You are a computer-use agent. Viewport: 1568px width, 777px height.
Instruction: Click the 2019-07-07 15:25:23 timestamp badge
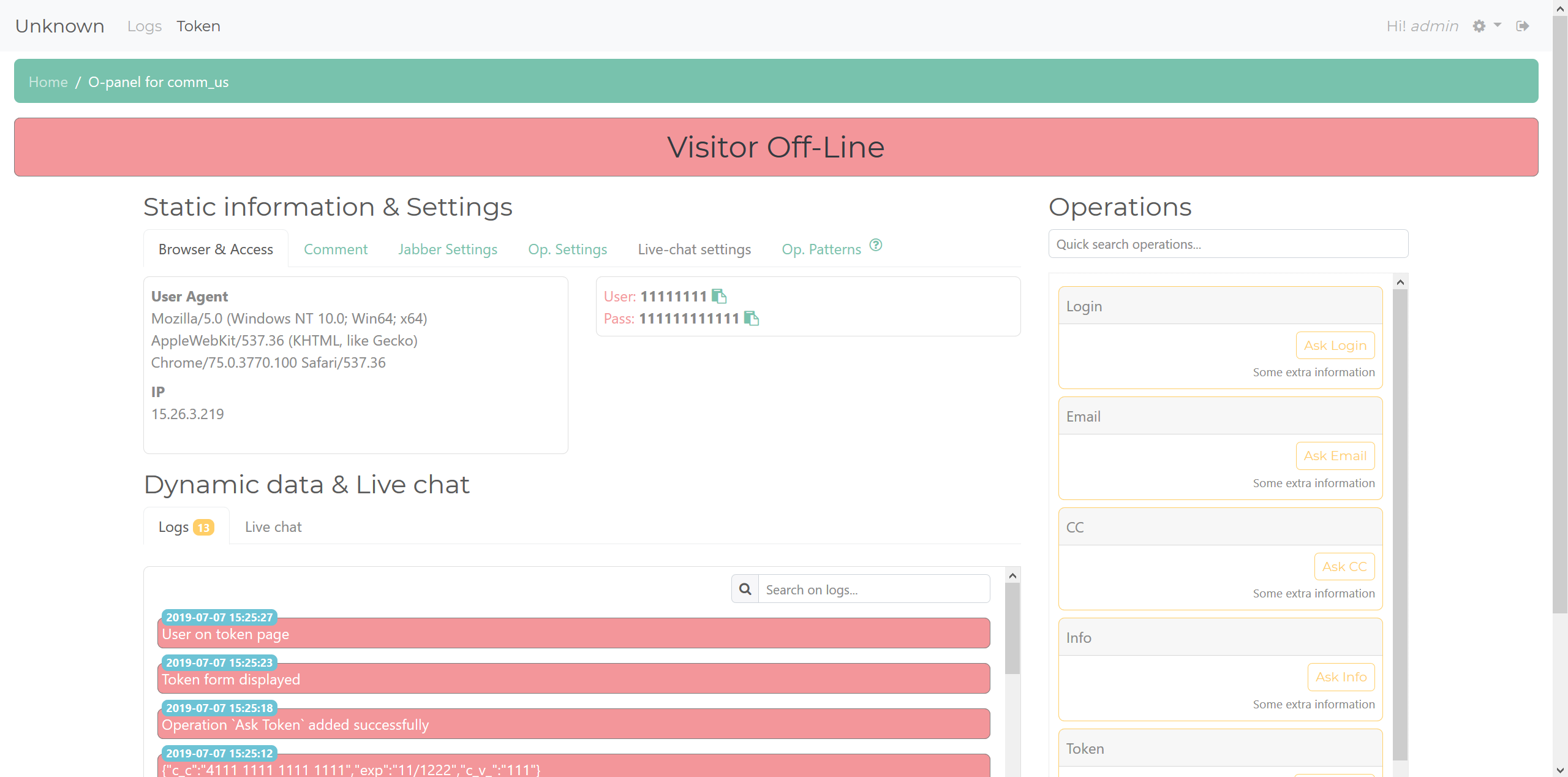[x=219, y=662]
